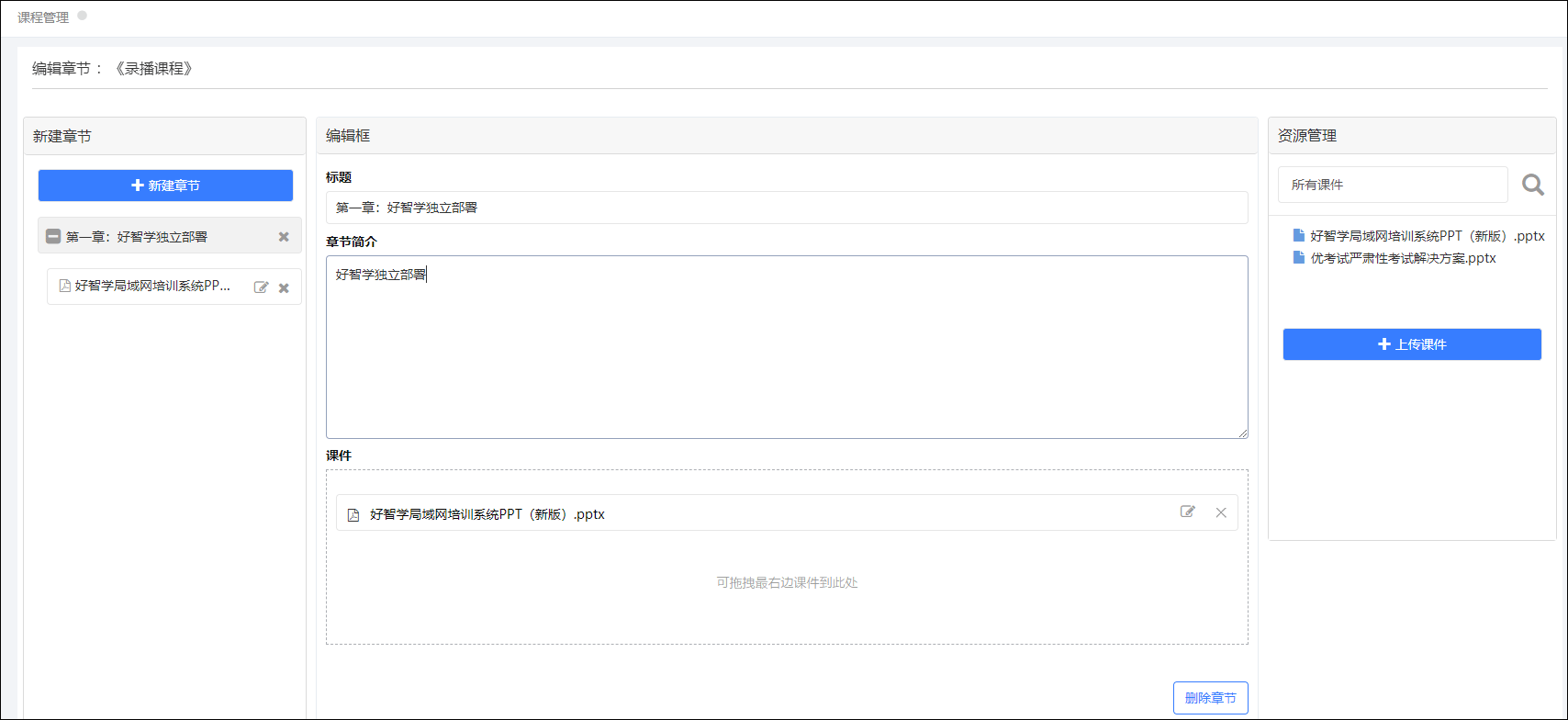The image size is (1568, 720).
Task: Click the 上传课件 button
Action: click(1411, 344)
